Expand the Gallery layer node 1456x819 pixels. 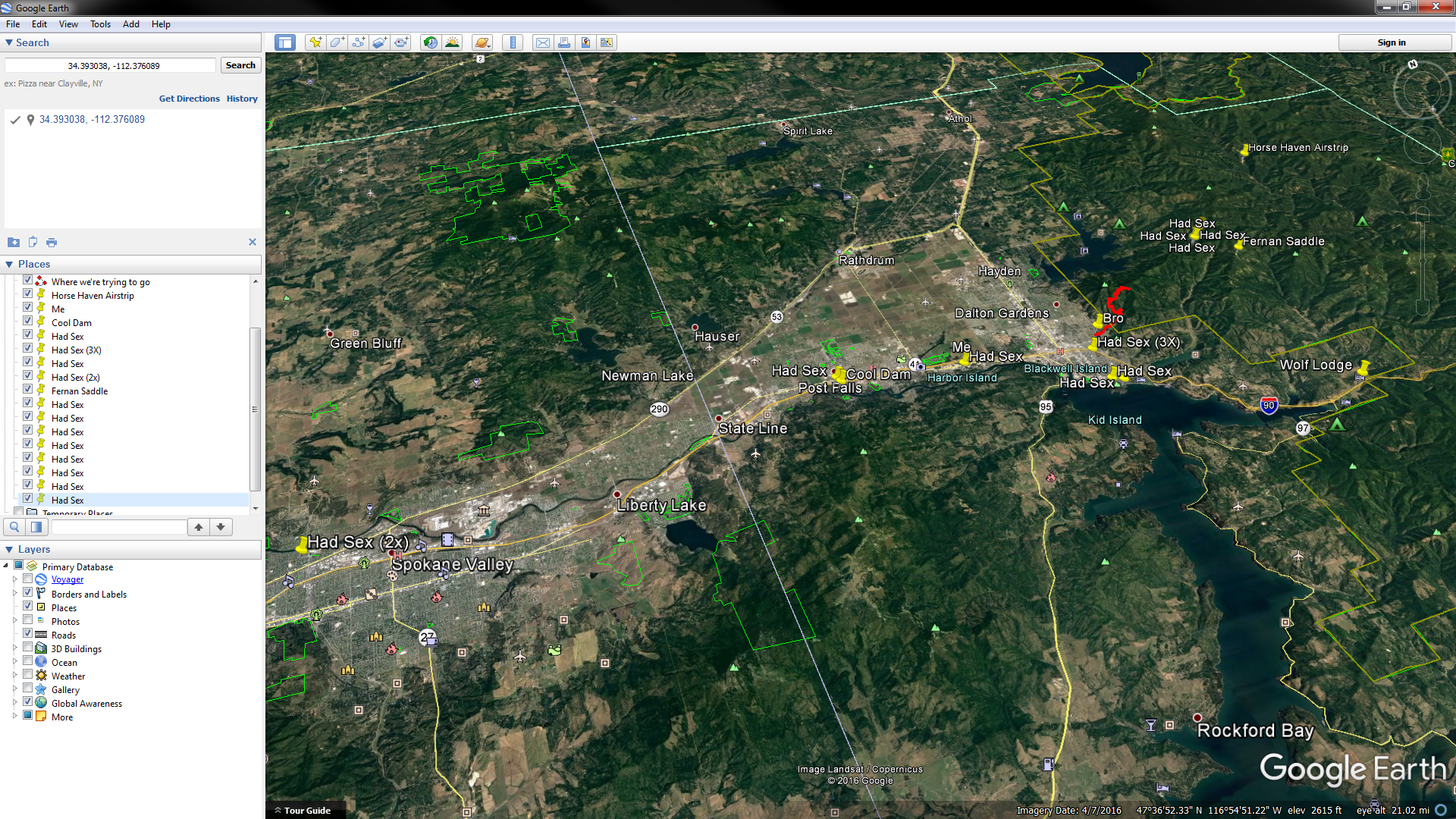point(14,688)
